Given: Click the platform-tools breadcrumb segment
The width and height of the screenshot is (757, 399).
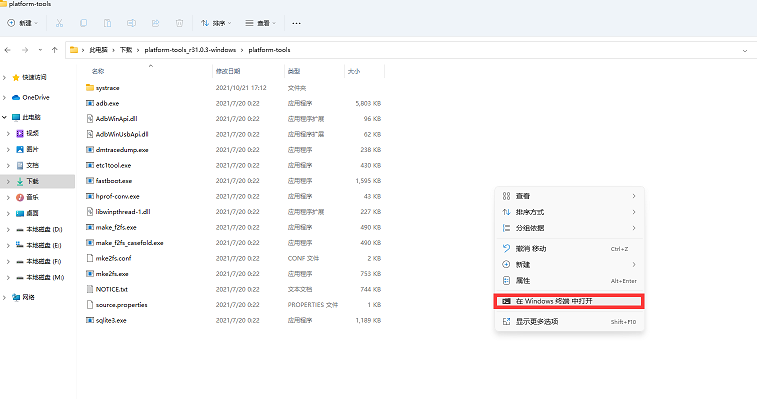Looking at the screenshot, I should click(x=269, y=50).
